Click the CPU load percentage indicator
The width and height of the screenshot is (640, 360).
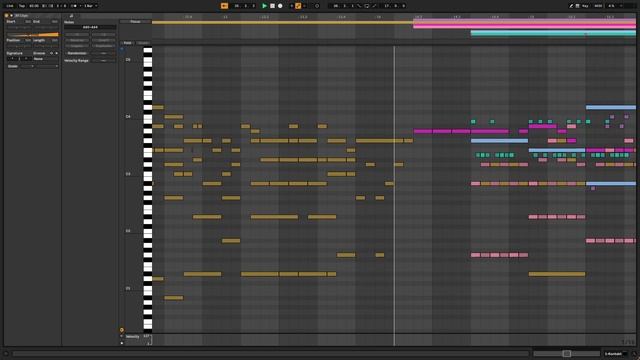pyautogui.click(x=611, y=6)
